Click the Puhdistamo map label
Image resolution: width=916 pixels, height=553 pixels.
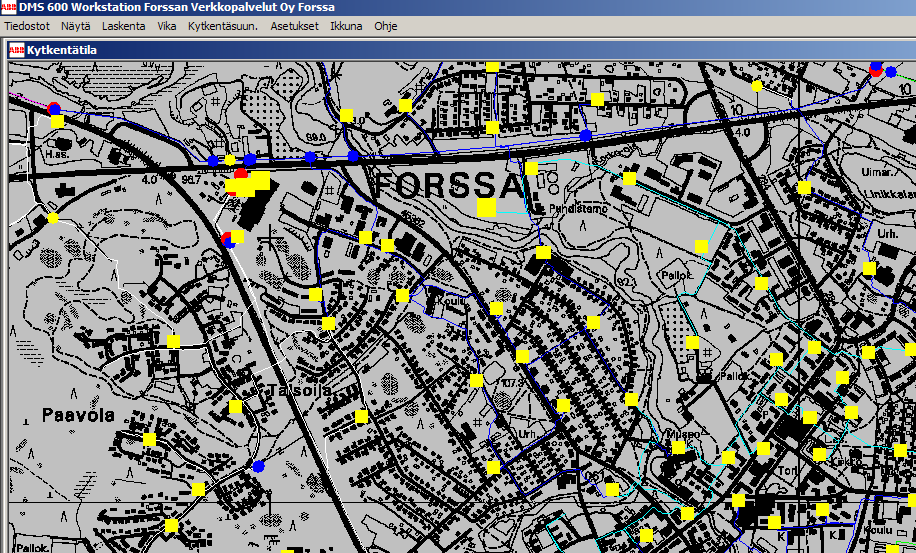coord(578,208)
